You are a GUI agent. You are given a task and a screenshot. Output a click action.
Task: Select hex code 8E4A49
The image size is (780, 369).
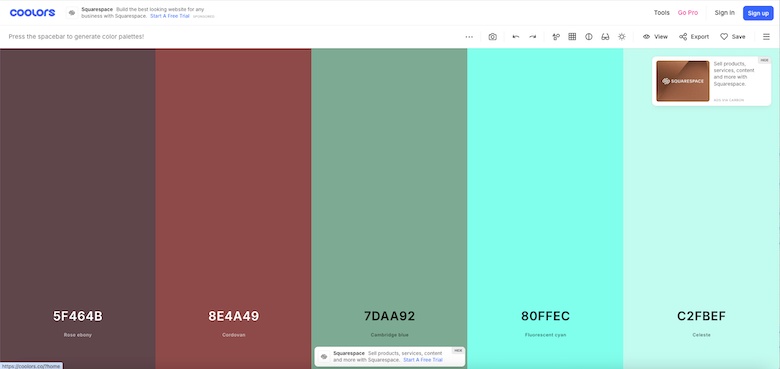234,316
